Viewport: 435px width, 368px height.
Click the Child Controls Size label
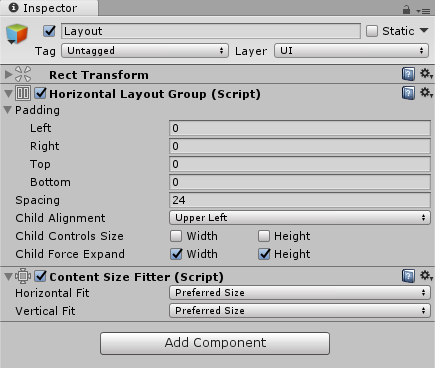point(69,236)
